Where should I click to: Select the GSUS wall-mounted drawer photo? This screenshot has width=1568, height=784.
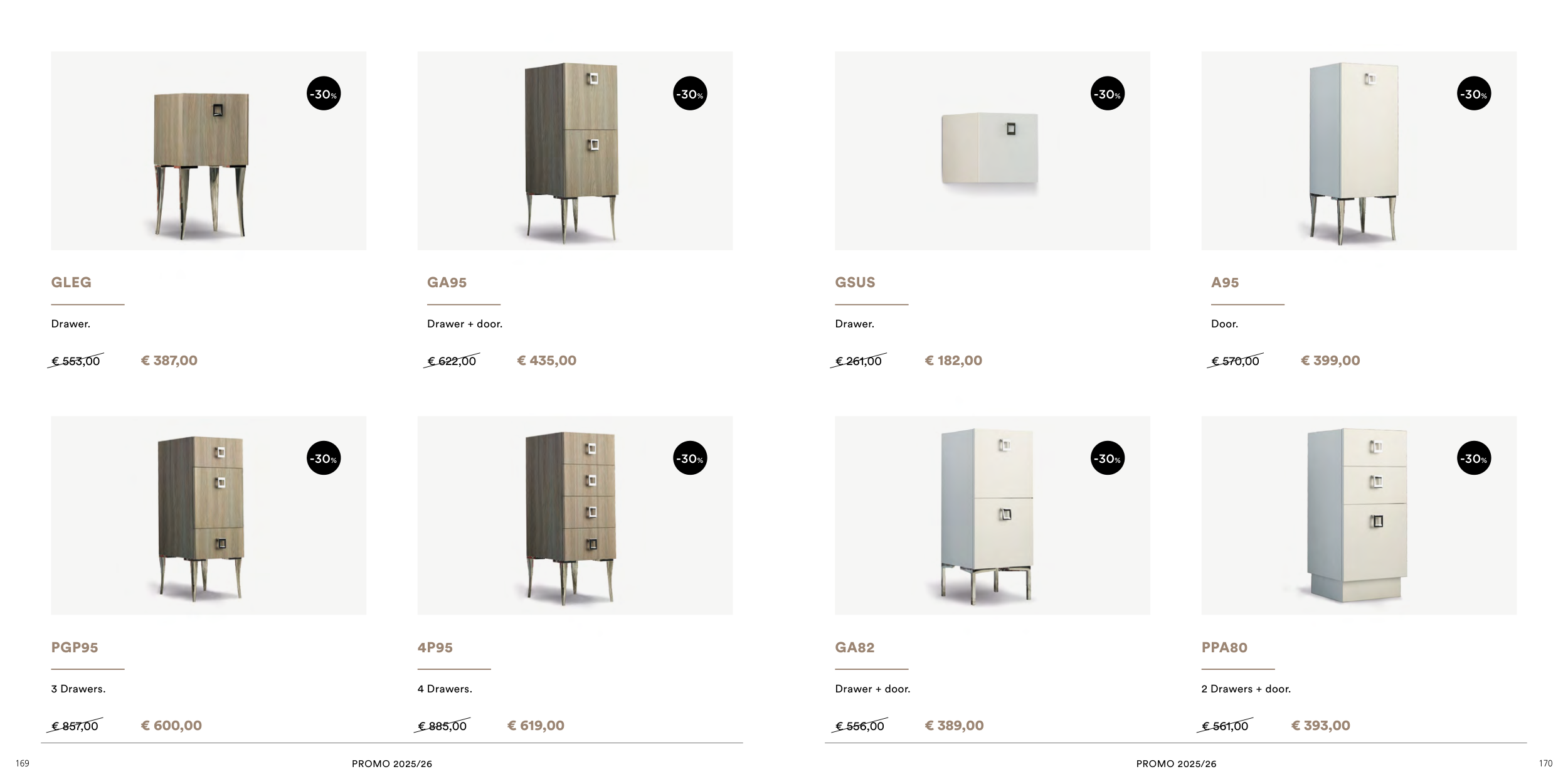pos(990,149)
